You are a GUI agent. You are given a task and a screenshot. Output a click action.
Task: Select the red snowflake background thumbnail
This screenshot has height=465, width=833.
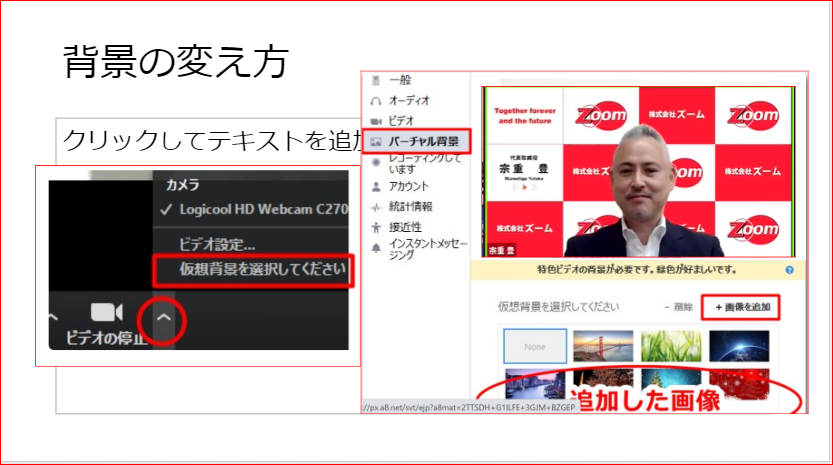point(739,384)
